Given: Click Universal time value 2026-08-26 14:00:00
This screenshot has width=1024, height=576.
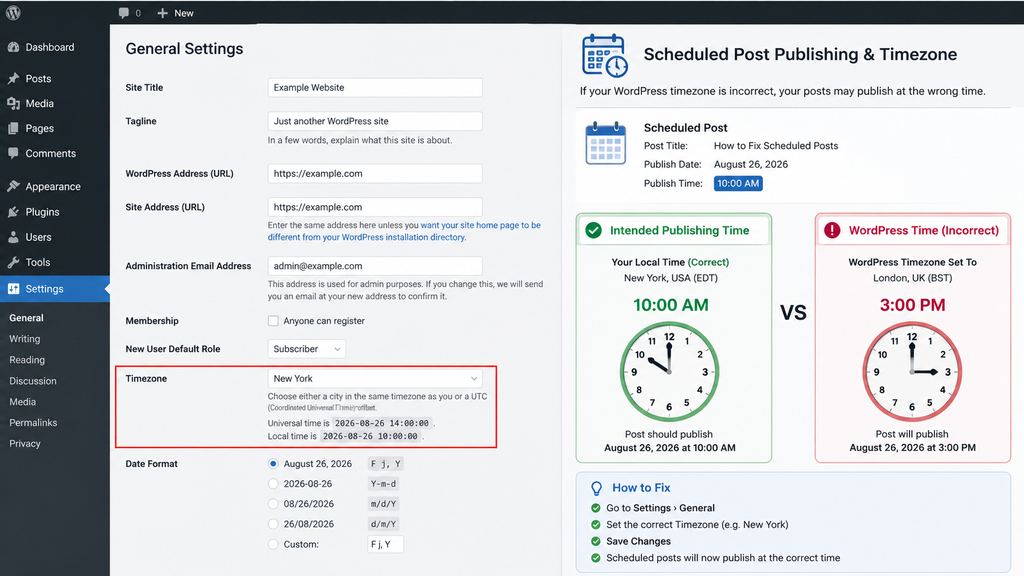Looking at the screenshot, I should 382,423.
